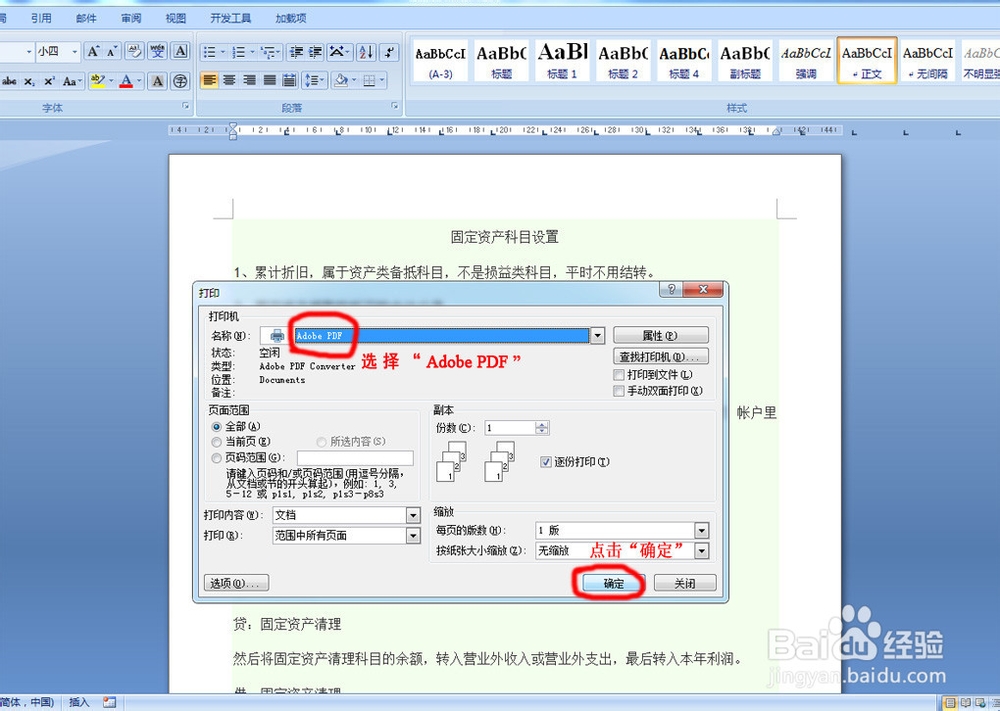Click the 属性 button

point(660,335)
